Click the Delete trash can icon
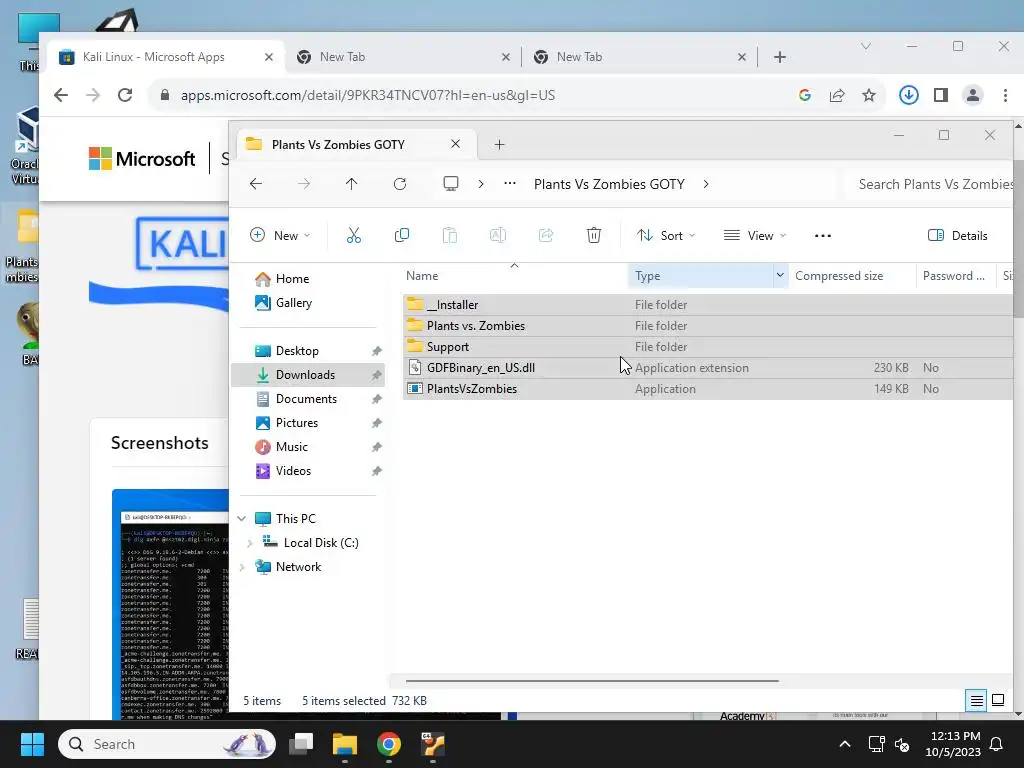 594,236
